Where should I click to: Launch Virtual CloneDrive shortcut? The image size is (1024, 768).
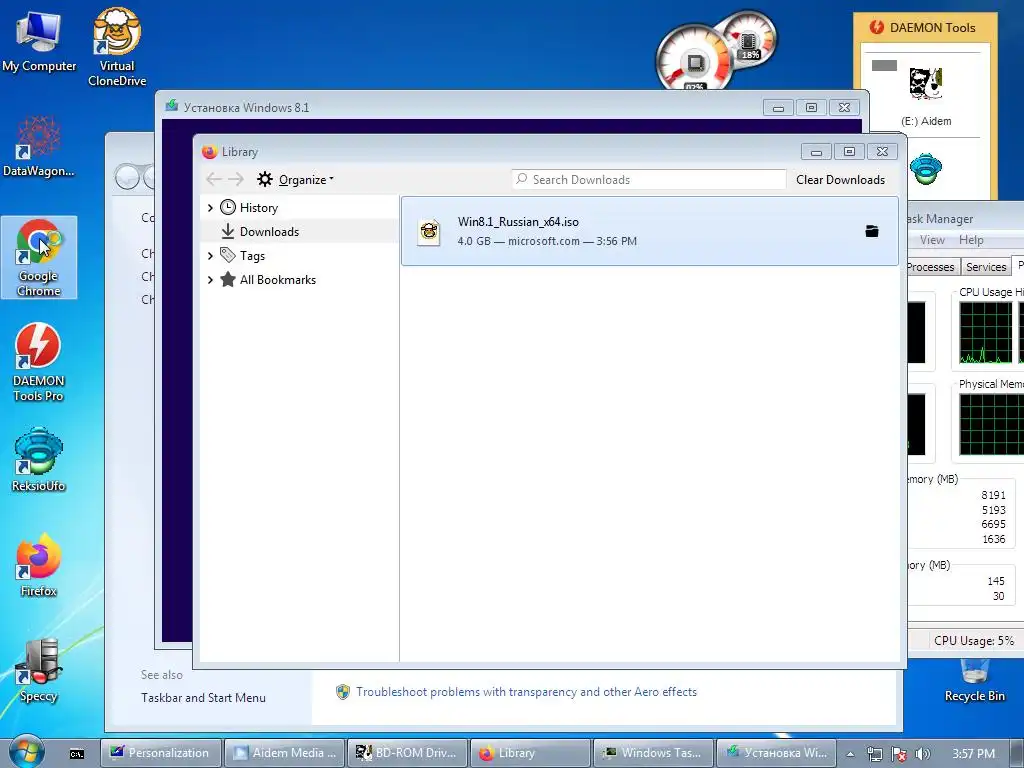point(117,46)
